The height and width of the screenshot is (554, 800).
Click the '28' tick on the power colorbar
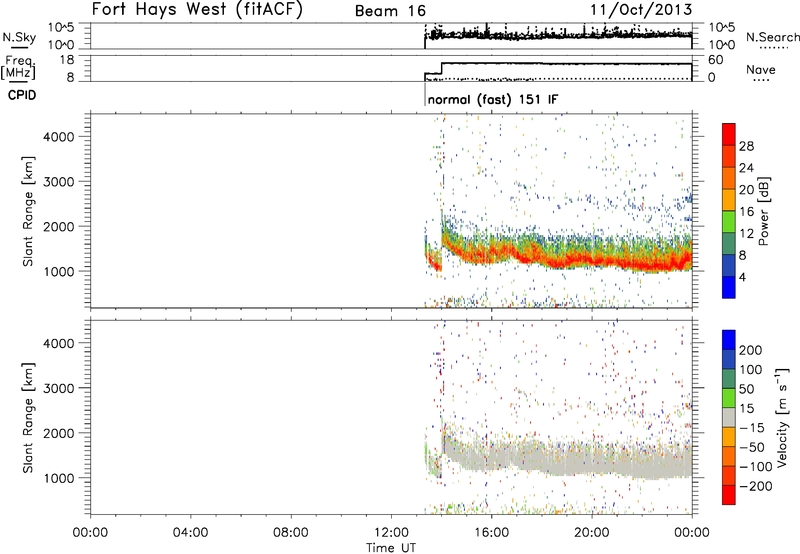click(x=746, y=146)
